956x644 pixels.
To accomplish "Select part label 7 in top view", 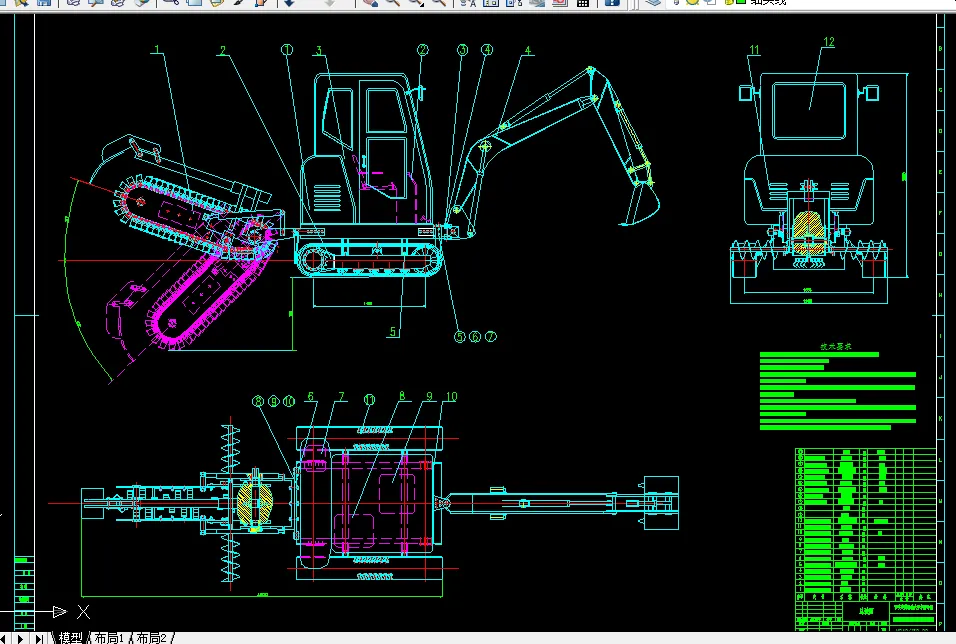I will [x=341, y=397].
